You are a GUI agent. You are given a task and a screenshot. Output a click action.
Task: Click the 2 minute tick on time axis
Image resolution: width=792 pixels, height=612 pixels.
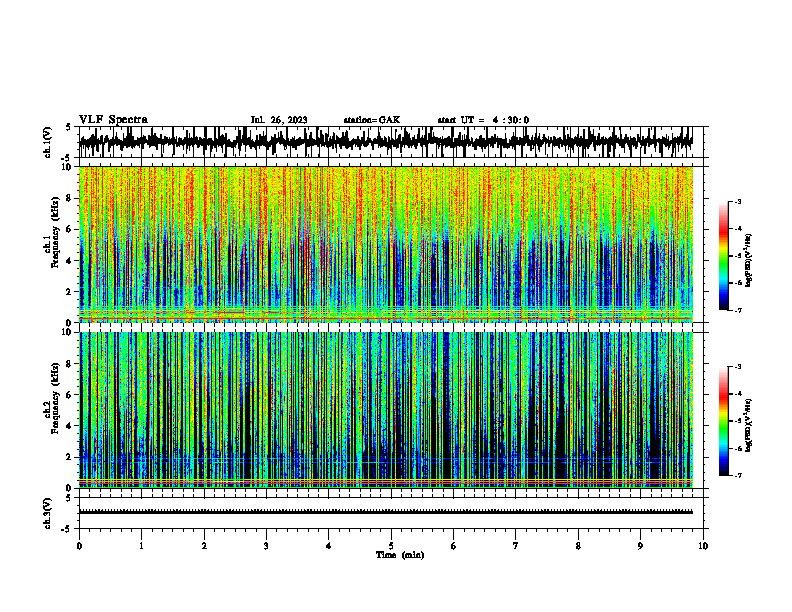point(204,546)
